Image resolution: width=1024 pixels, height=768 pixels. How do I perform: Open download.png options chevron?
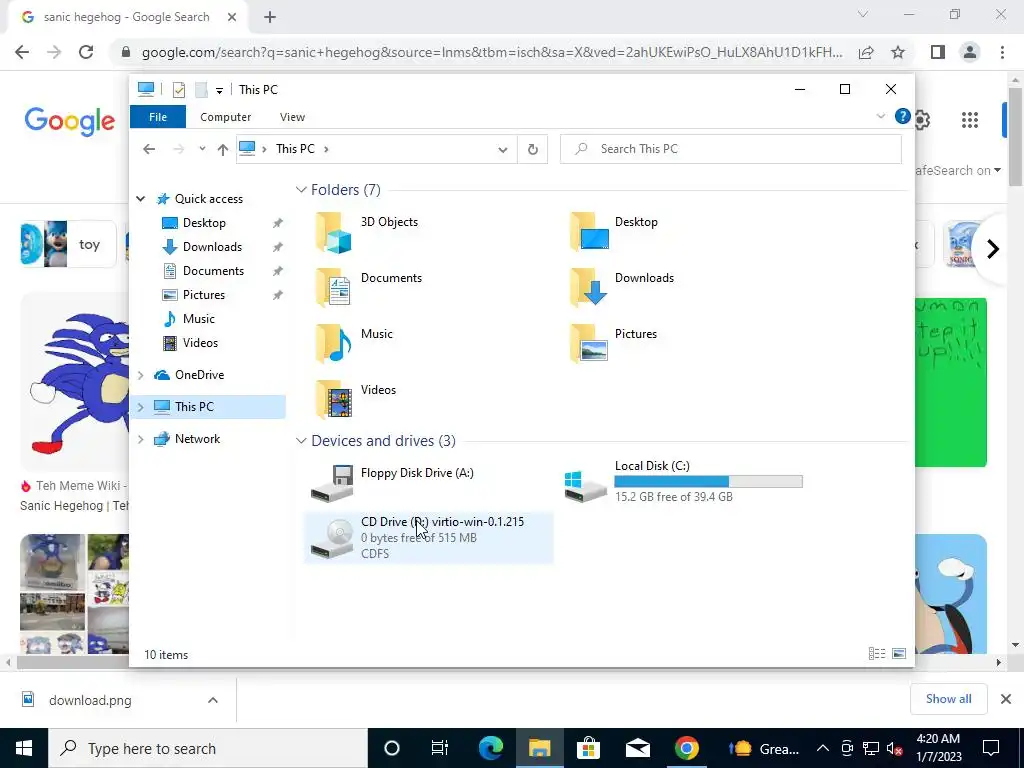tap(213, 700)
